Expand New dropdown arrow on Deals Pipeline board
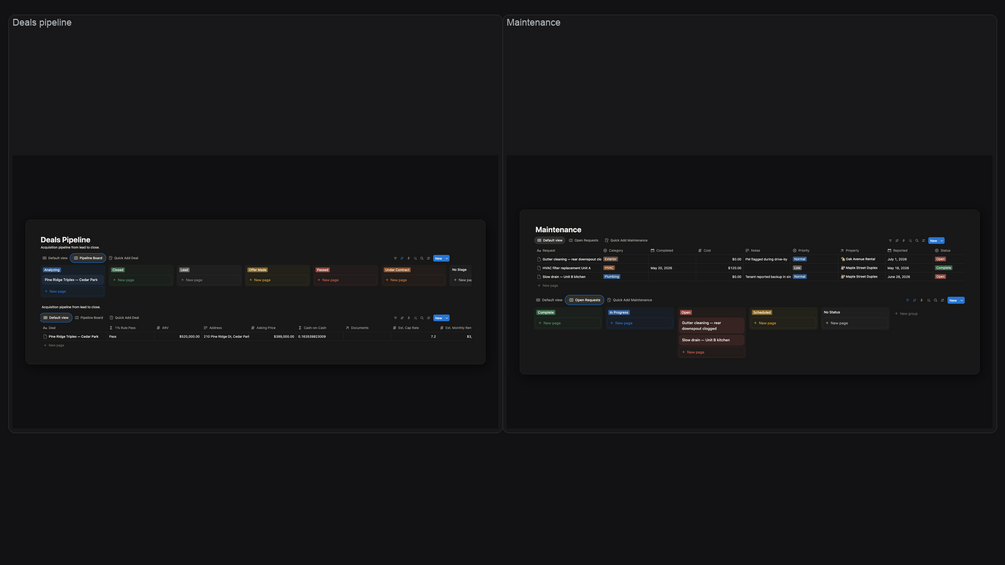This screenshot has width=1005, height=565. pyautogui.click(x=447, y=258)
